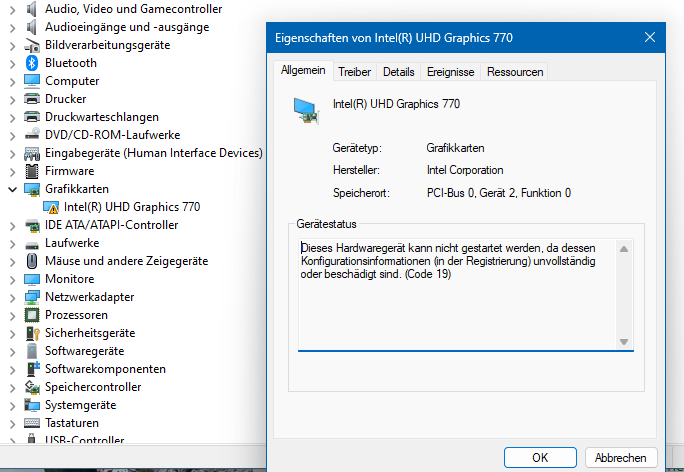Open the Ressourcen tab
Viewport: 684px width, 472px height.
(x=515, y=72)
